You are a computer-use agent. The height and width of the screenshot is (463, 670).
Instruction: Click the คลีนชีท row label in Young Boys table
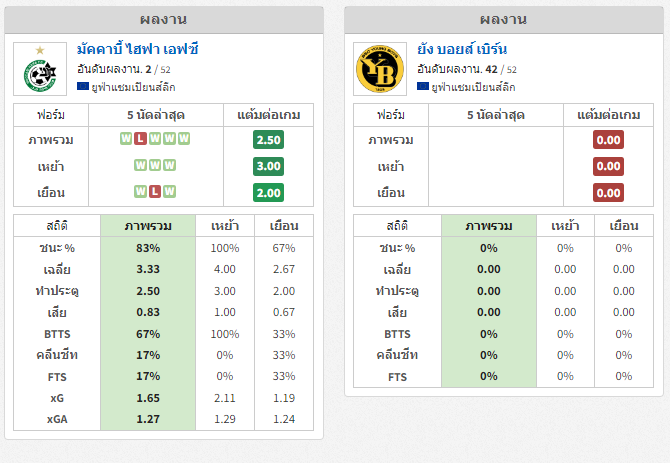pyautogui.click(x=397, y=355)
